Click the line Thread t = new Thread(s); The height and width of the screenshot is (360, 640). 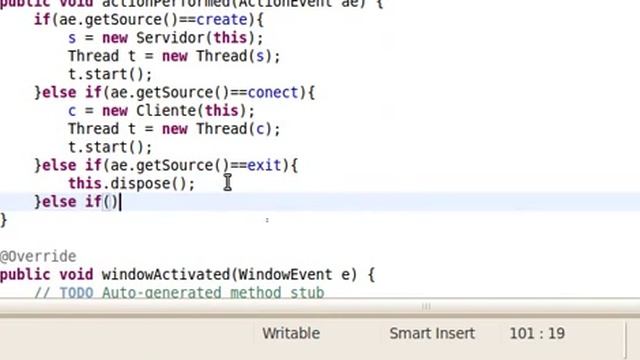174,56
